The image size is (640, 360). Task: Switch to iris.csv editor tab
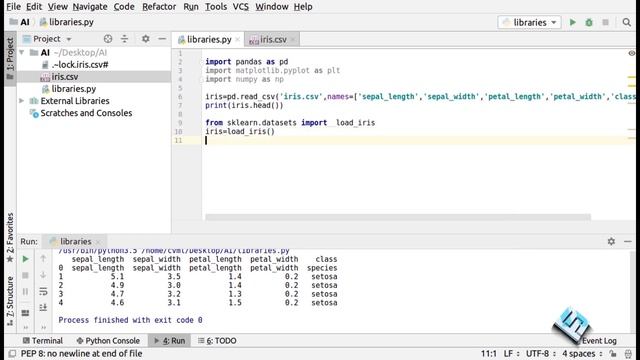point(272,40)
